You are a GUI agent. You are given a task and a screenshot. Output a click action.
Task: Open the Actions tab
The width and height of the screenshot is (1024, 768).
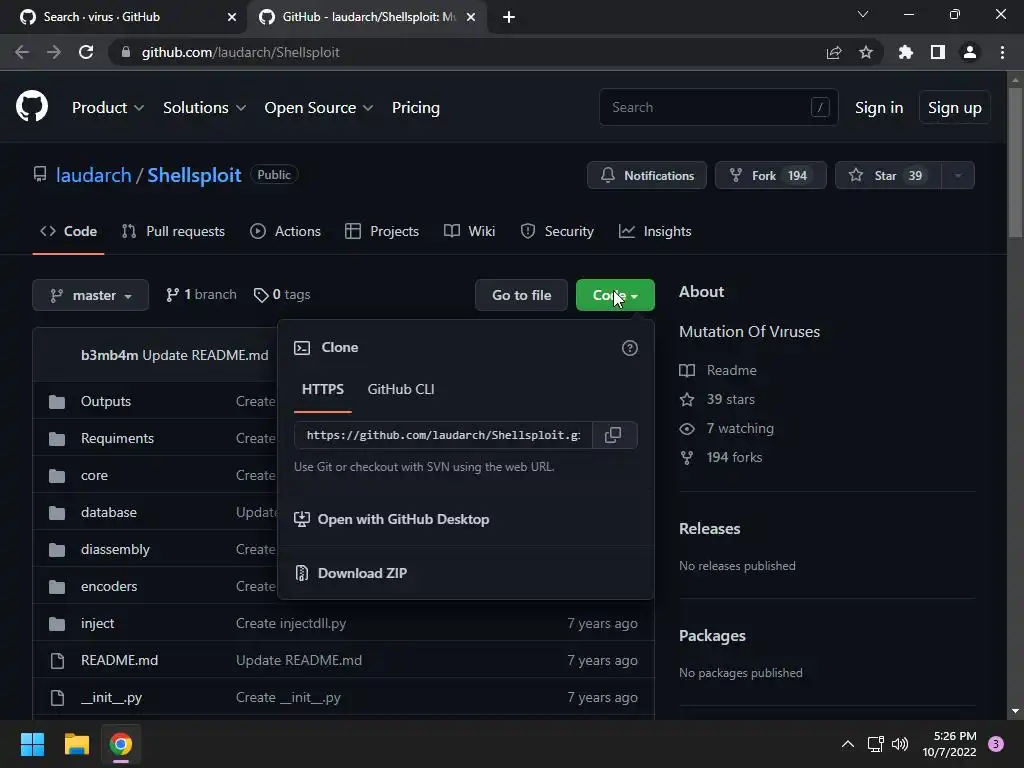[285, 231]
